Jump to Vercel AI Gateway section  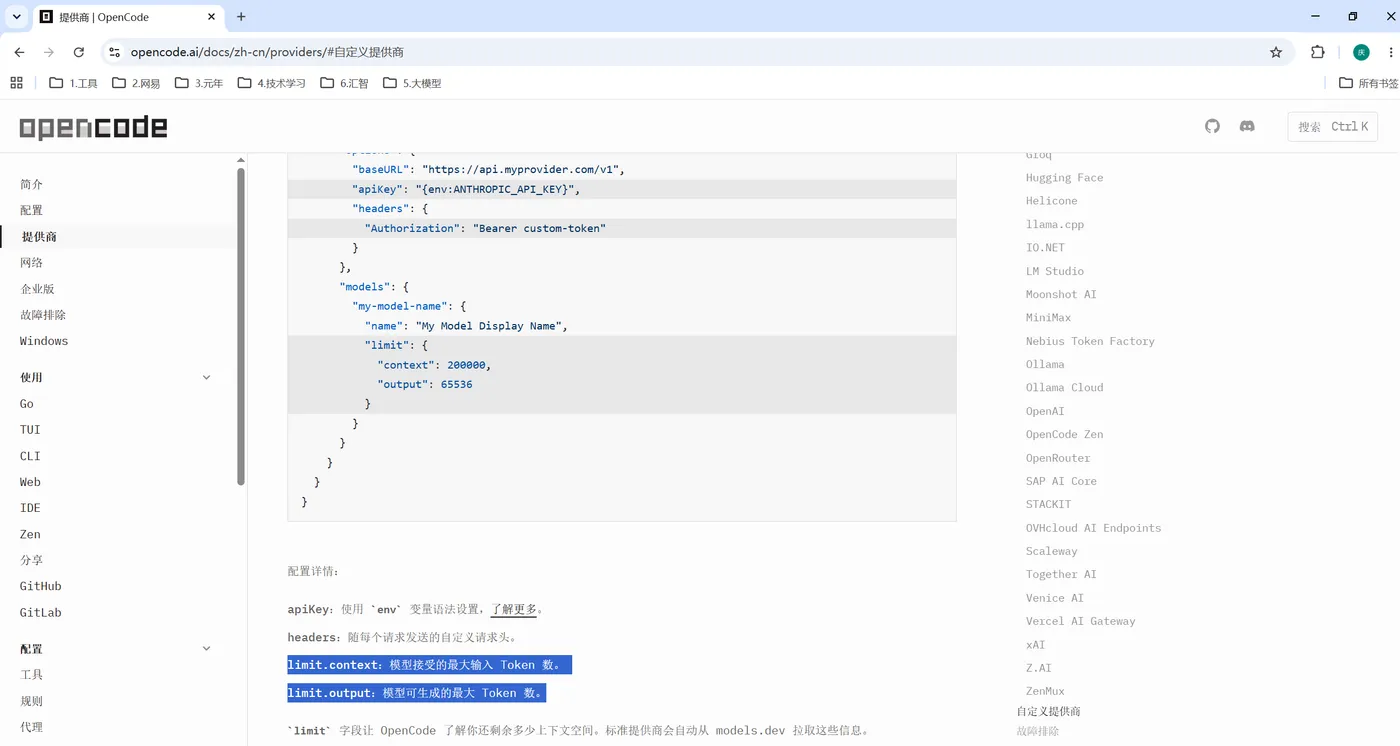(x=1080, y=621)
